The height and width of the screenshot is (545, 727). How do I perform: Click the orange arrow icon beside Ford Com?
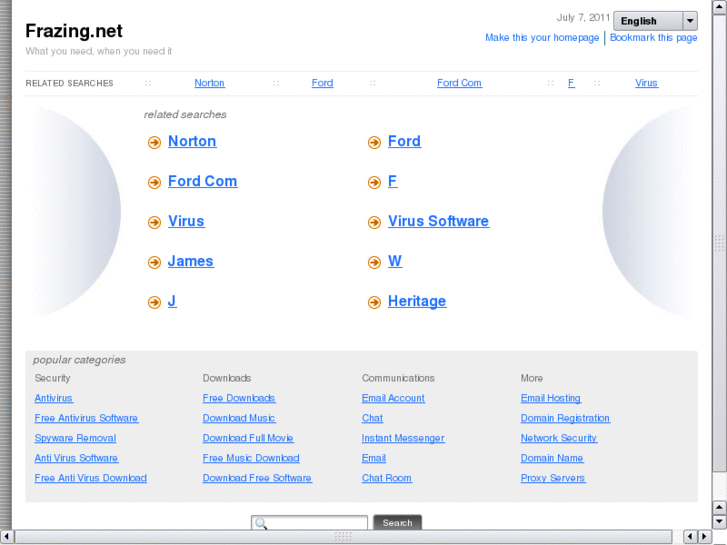(x=154, y=182)
